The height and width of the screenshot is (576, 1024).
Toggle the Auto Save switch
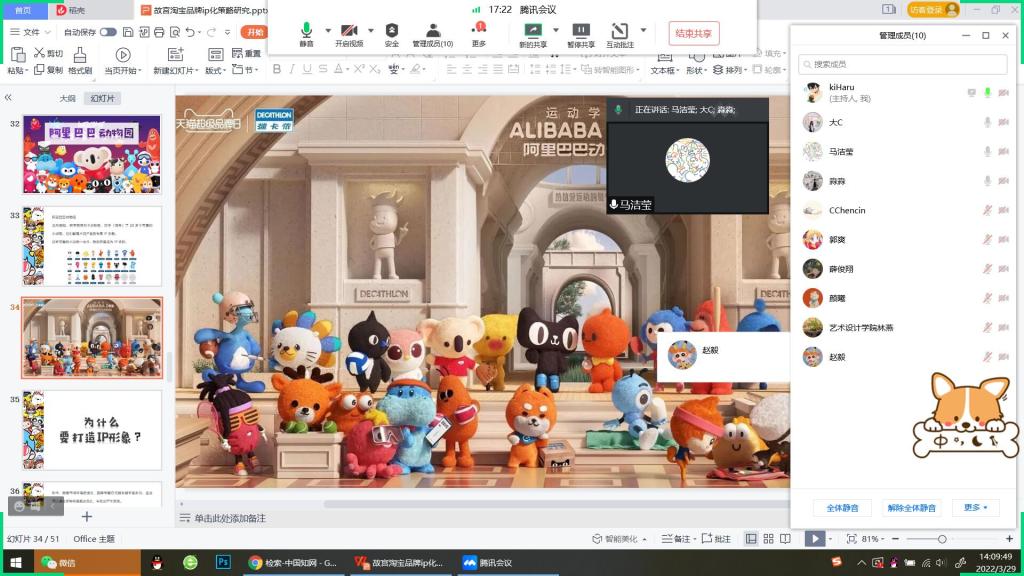pos(108,32)
